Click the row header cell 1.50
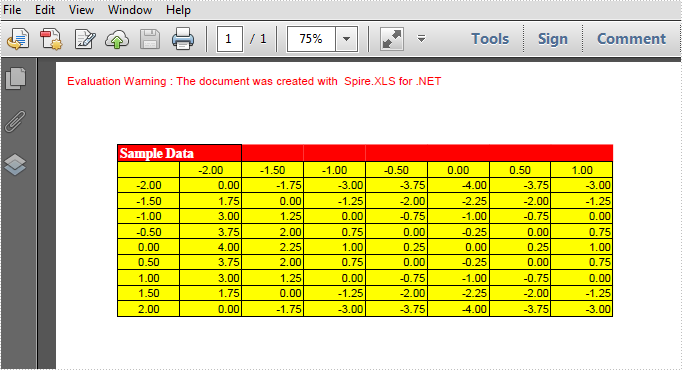This screenshot has width=682, height=370. (148, 293)
